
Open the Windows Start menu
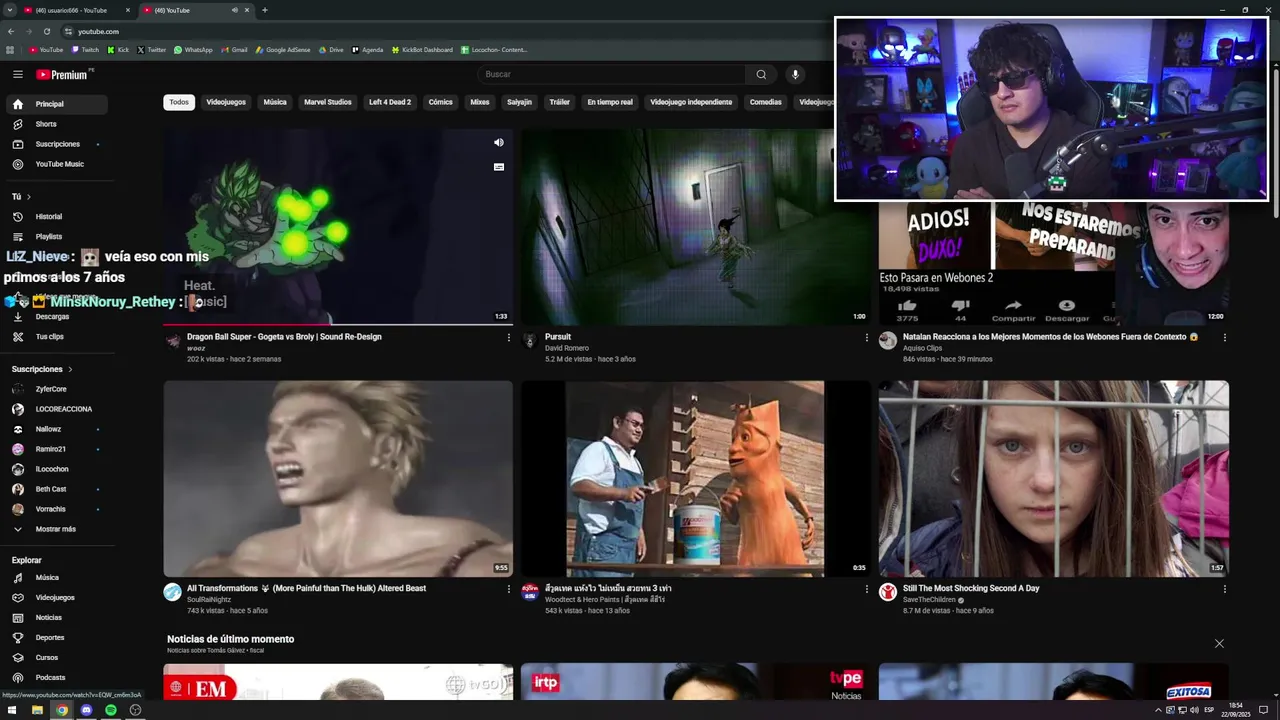[12, 710]
